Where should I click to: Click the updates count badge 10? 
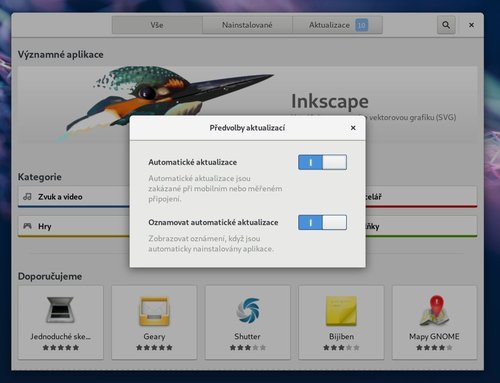(x=362, y=25)
